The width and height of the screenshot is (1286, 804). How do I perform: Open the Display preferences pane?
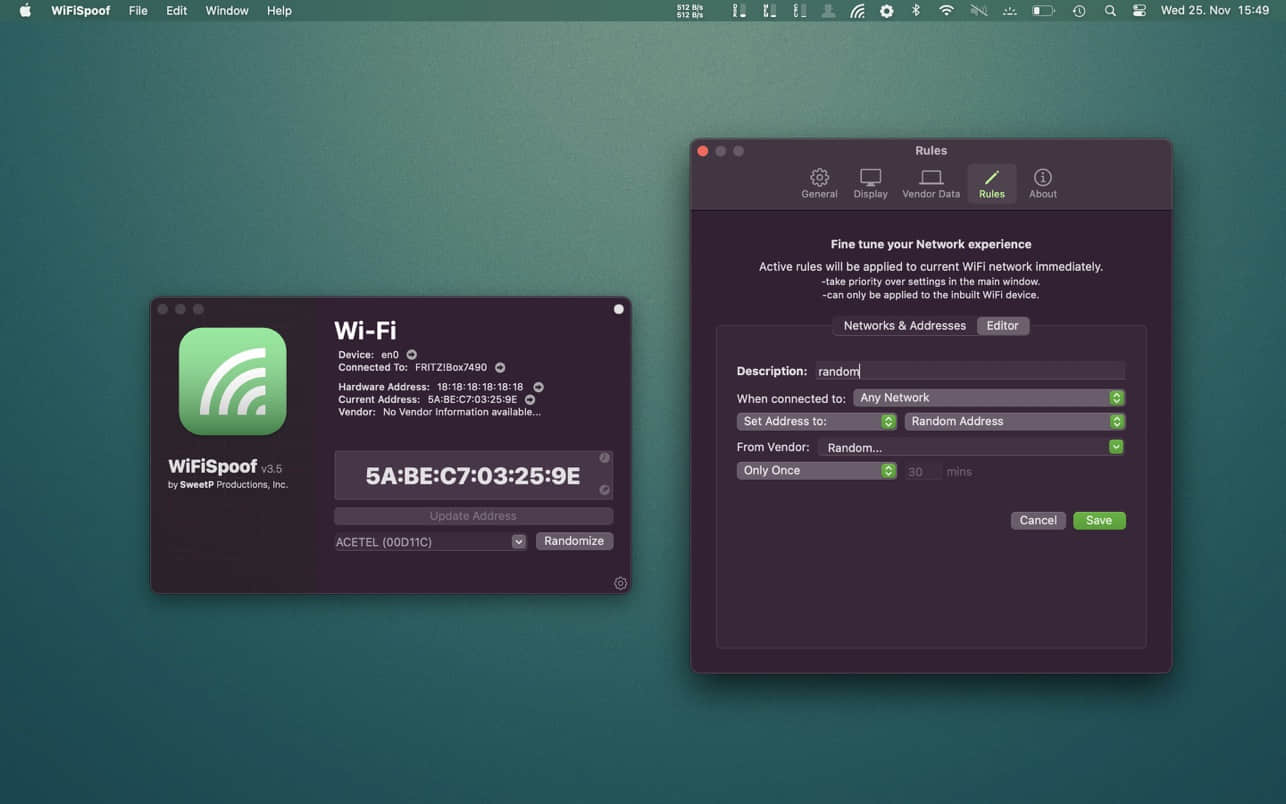click(870, 182)
